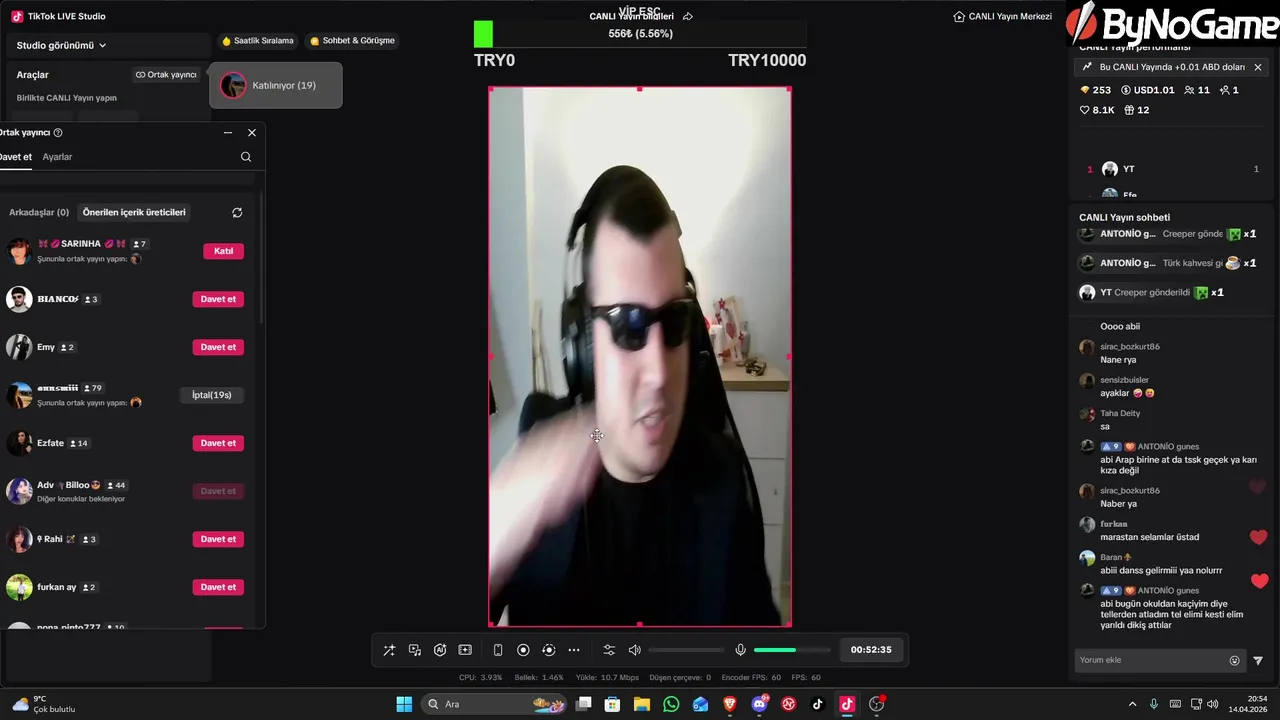Click the stream timer 00:52:35

pos(871,650)
